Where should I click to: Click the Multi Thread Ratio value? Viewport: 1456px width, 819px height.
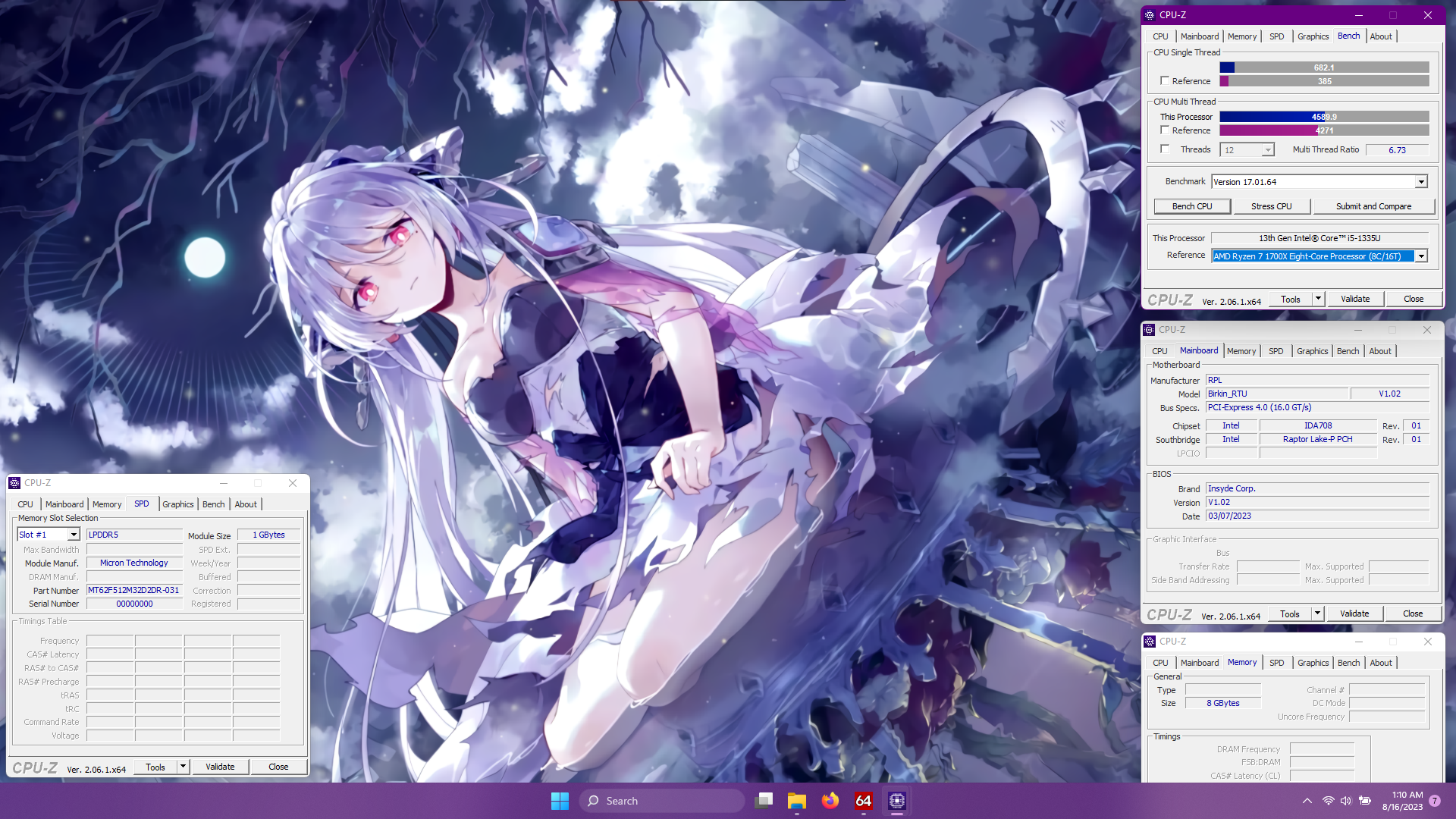(x=1397, y=150)
